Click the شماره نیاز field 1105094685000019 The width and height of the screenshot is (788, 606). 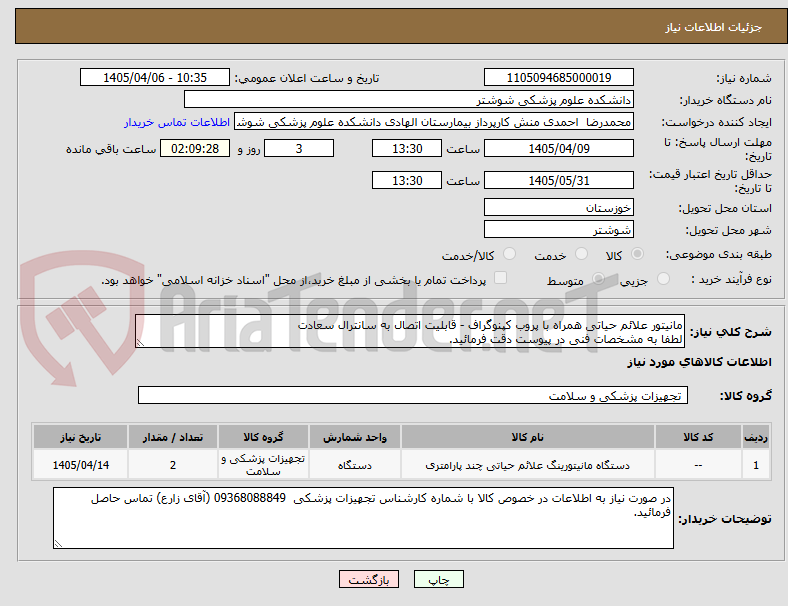[558, 77]
